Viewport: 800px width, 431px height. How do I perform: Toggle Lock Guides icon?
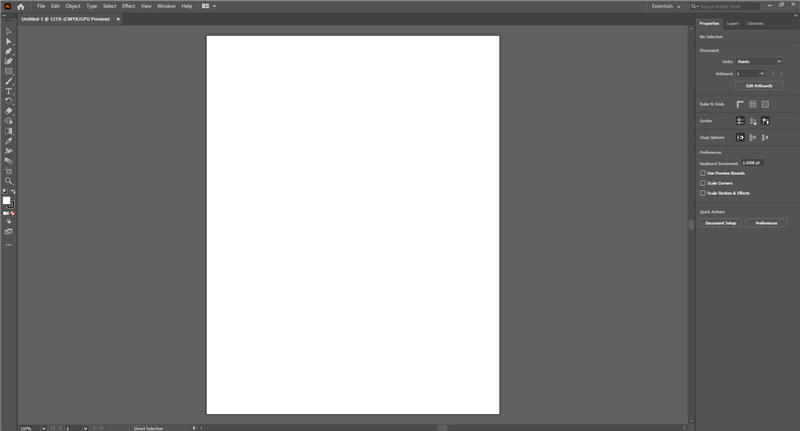click(x=753, y=121)
